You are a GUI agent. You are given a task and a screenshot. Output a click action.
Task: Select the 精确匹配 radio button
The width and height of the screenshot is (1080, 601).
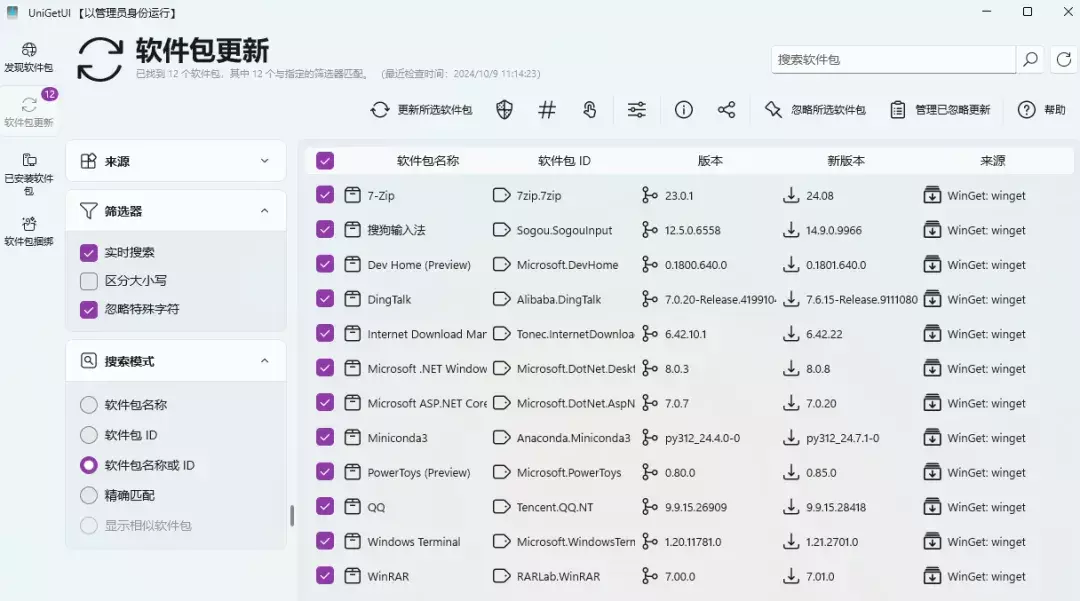click(89, 495)
